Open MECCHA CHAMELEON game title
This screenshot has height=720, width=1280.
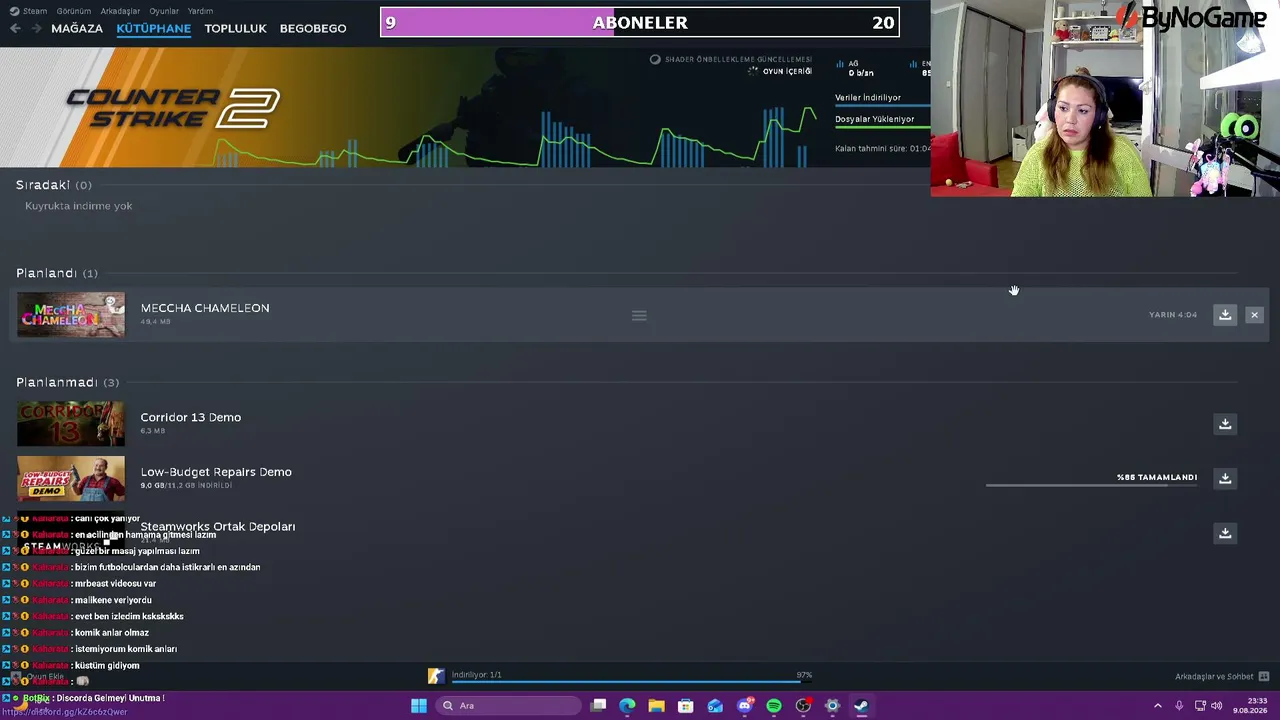click(x=205, y=308)
